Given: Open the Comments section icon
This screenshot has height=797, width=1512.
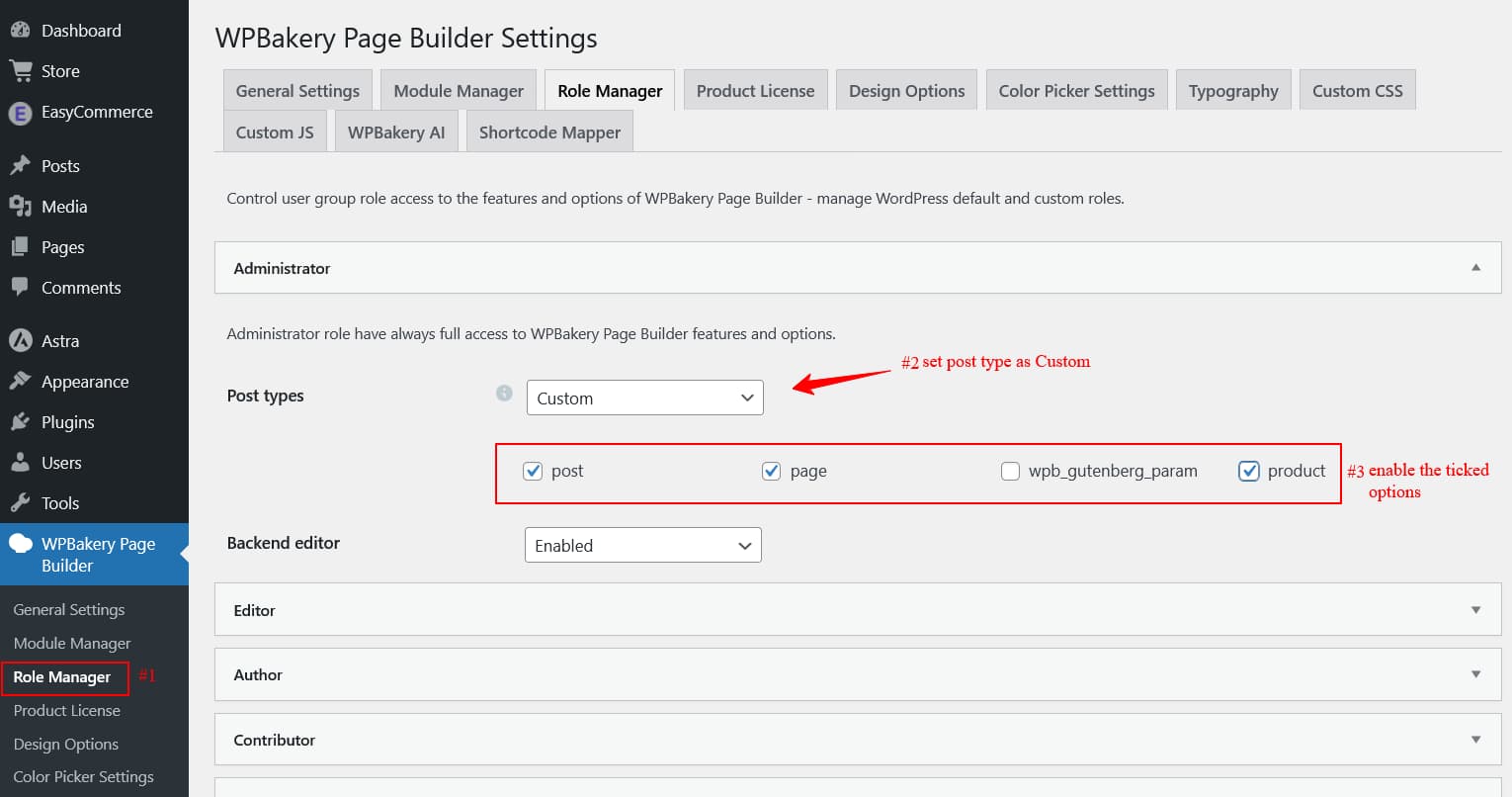Looking at the screenshot, I should (22, 287).
